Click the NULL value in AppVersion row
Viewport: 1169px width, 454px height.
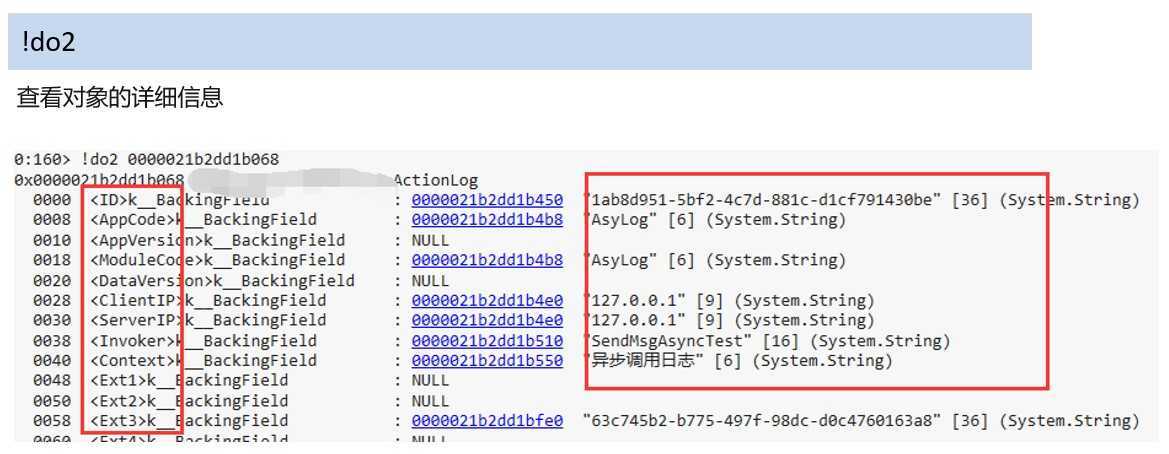(x=430, y=240)
